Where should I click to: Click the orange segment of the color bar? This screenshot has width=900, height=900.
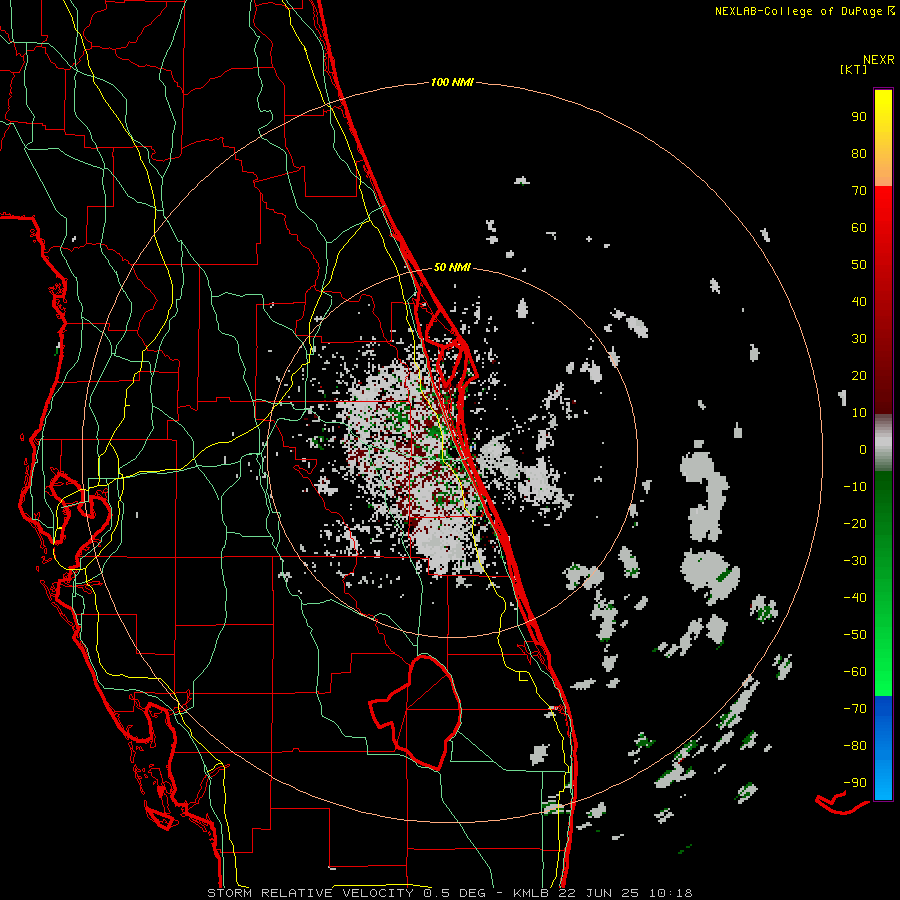pyautogui.click(x=883, y=172)
